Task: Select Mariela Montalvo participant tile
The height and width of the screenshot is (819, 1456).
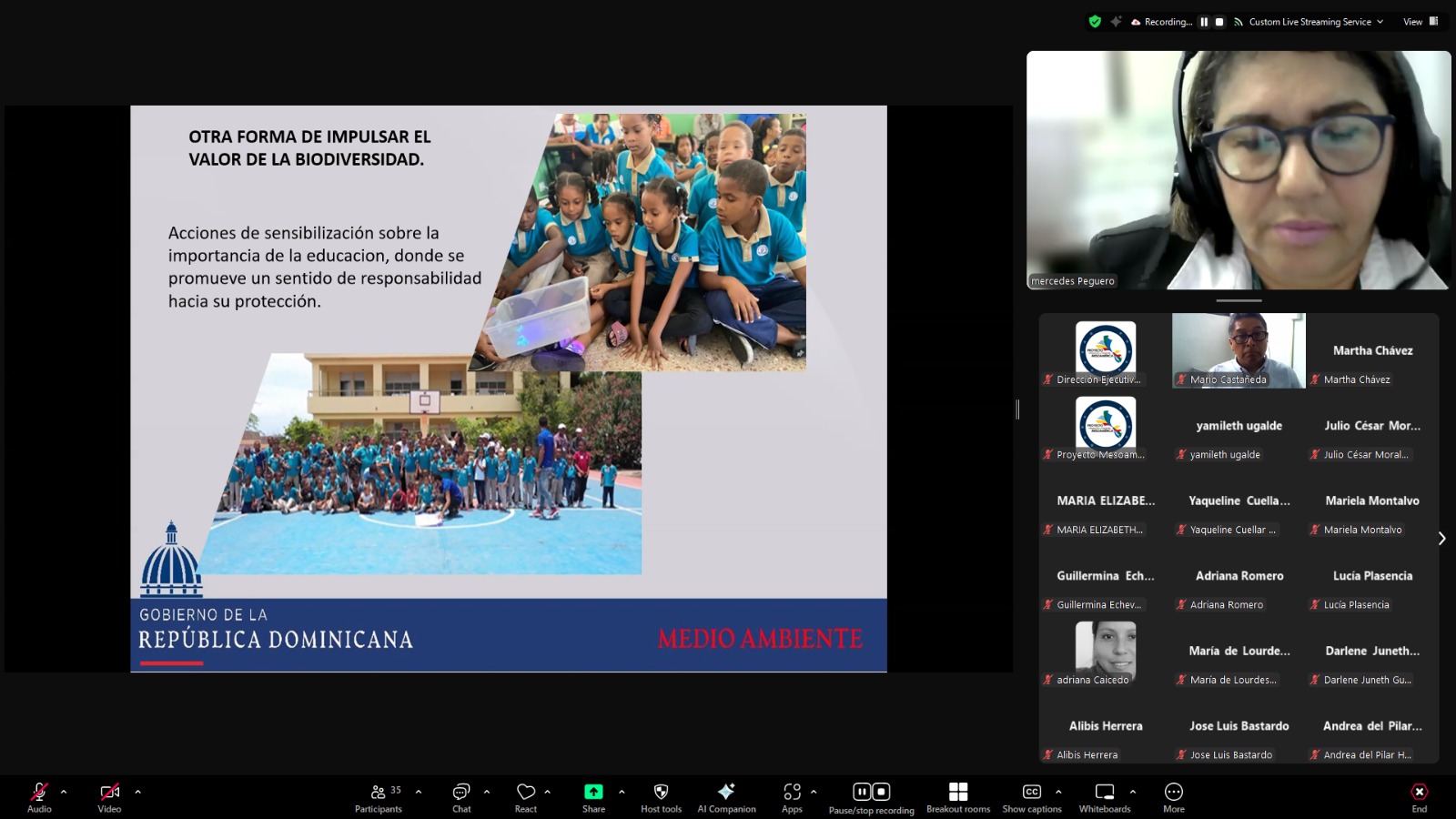Action: pos(1372,501)
